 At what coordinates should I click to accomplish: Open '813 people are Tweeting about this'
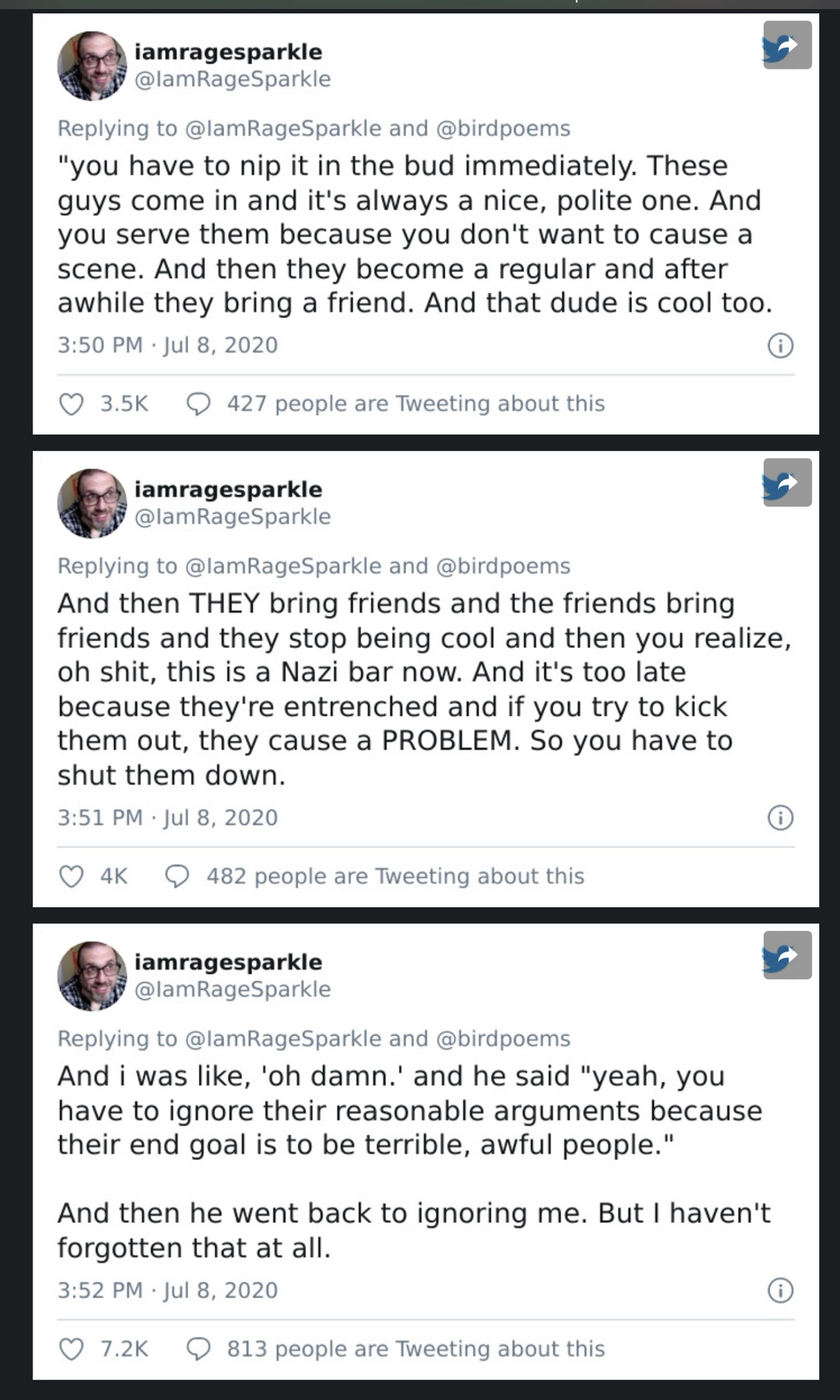pos(415,1349)
